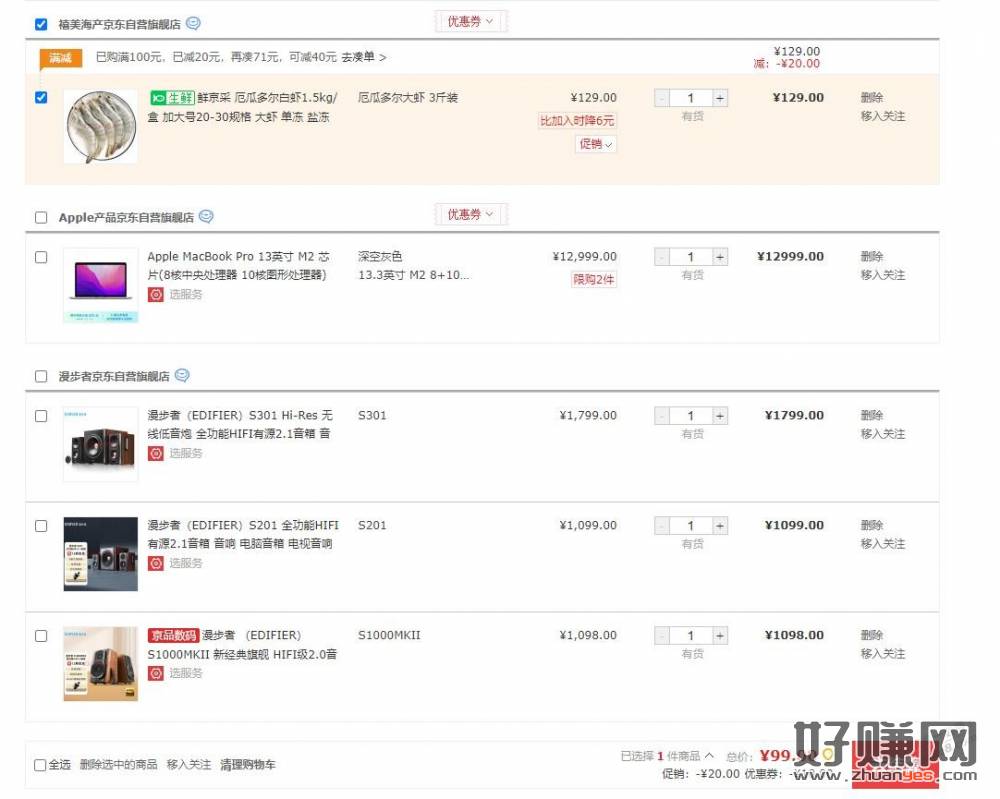Click the red 选服务 icon under S1000MKII
Screen dimensions: 1000x799
(156, 673)
